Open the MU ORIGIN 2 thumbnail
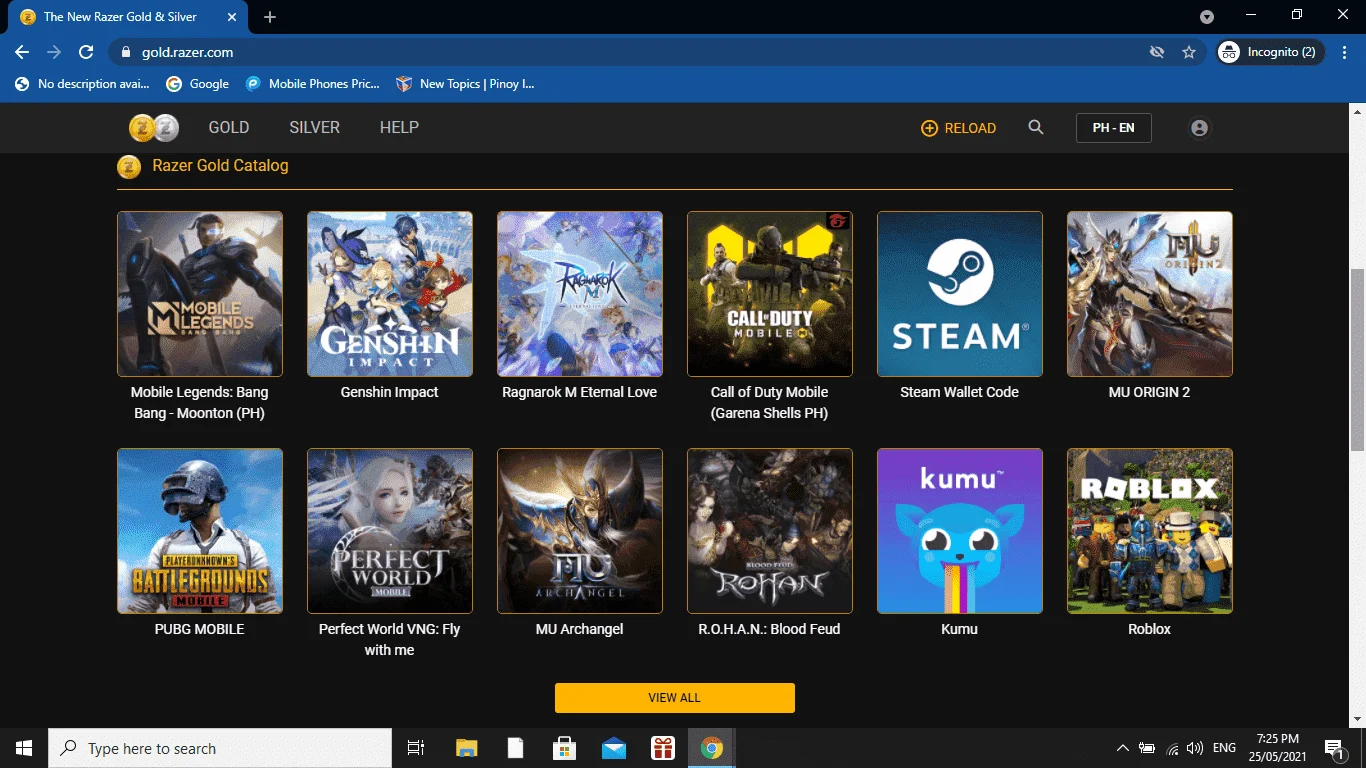Image resolution: width=1366 pixels, height=768 pixels. 1150,294
